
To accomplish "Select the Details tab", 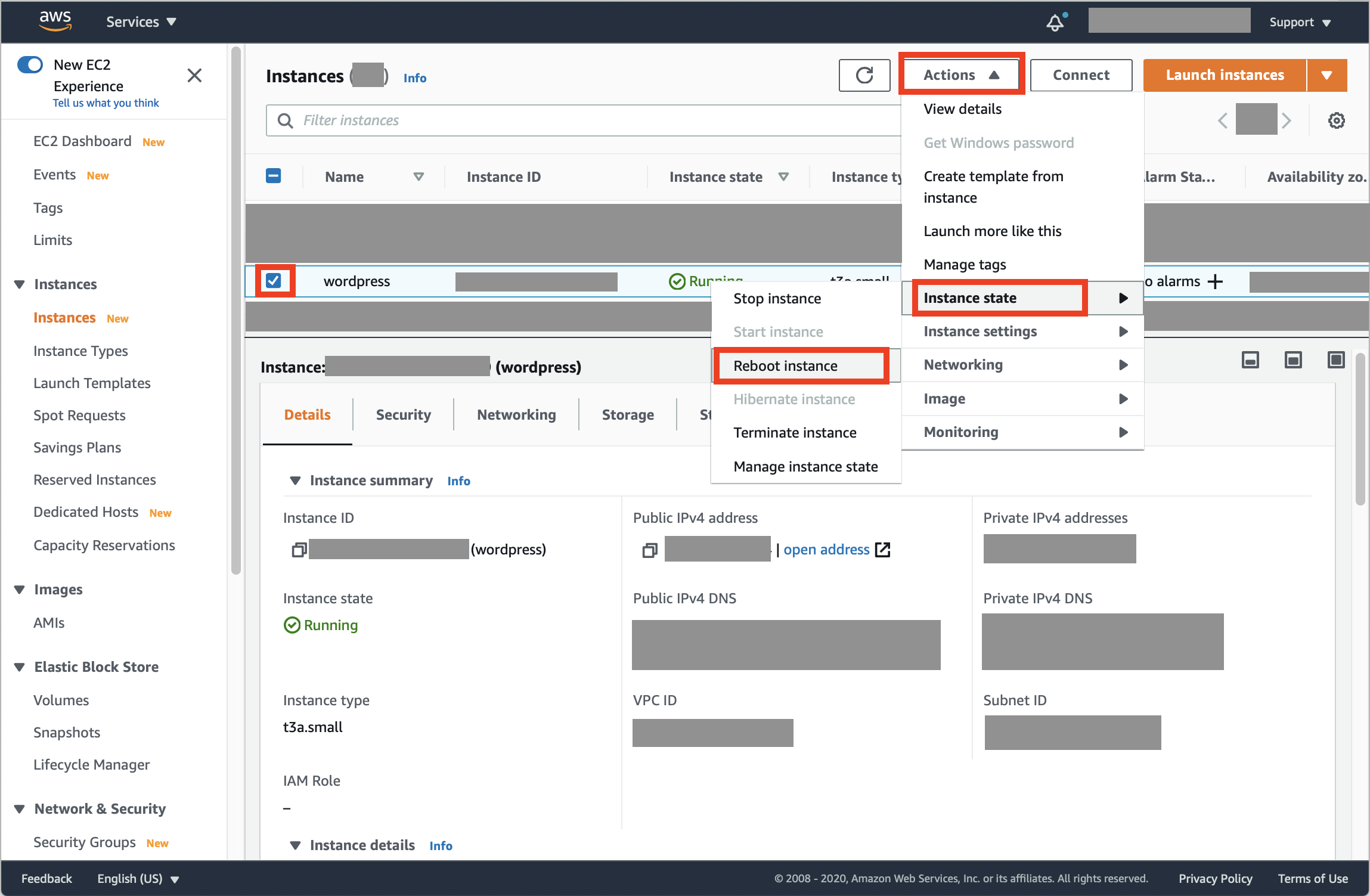I will pos(307,415).
